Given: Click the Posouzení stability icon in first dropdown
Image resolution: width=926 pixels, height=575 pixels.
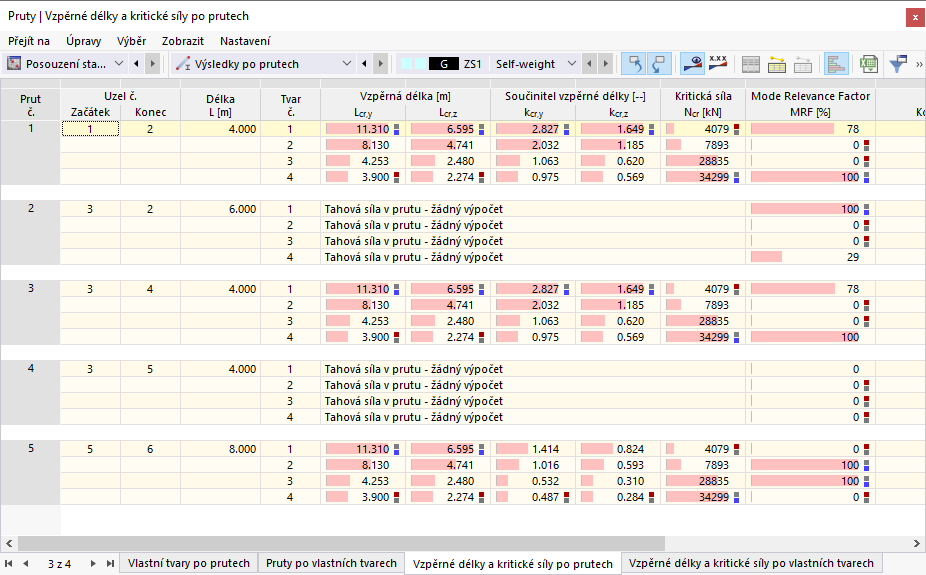Looking at the screenshot, I should tap(14, 63).
